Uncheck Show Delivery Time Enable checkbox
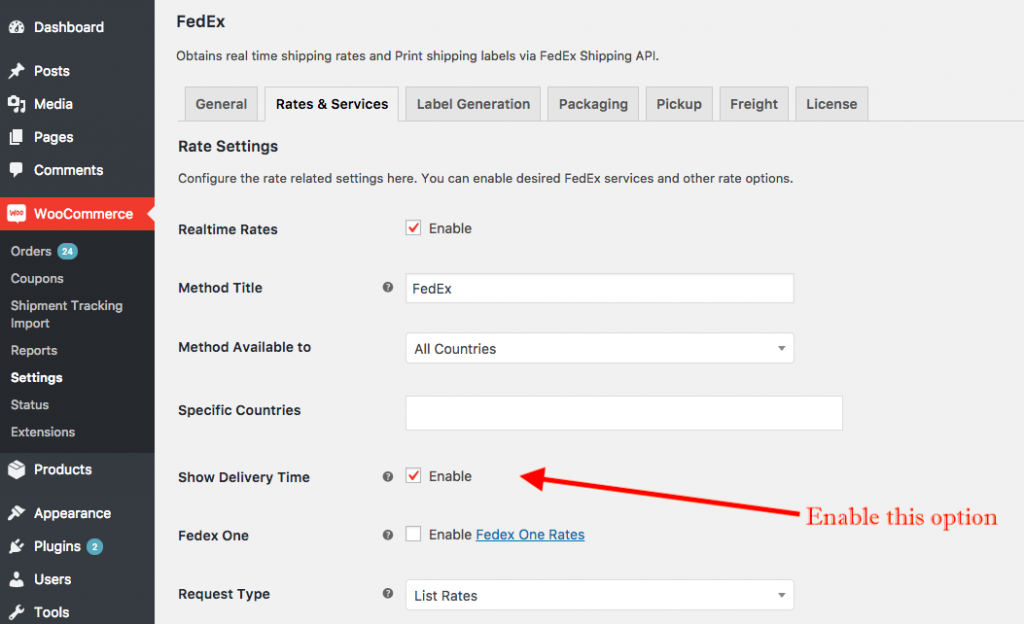The width and height of the screenshot is (1024, 624). pos(413,476)
